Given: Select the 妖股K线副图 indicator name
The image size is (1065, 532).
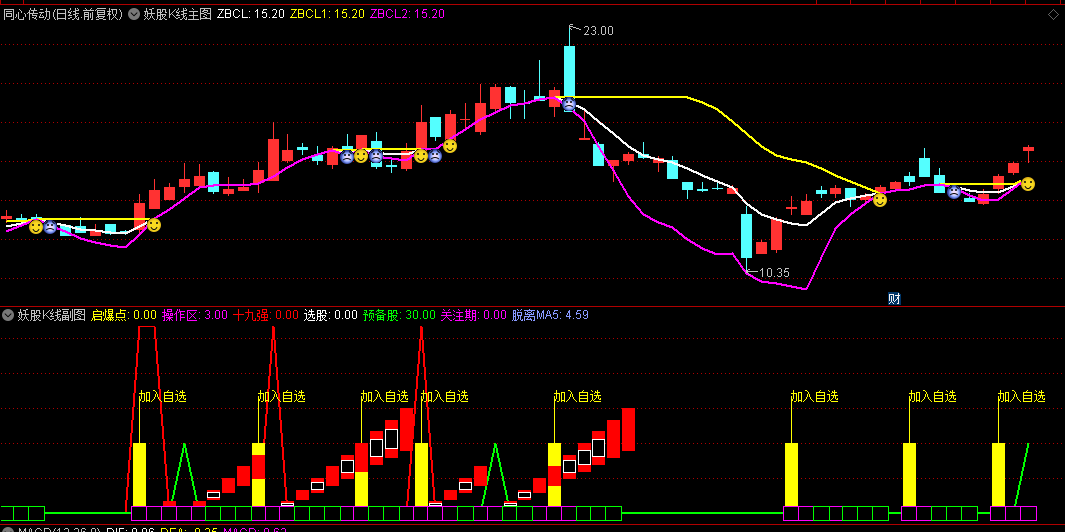Looking at the screenshot, I should click(52, 315).
